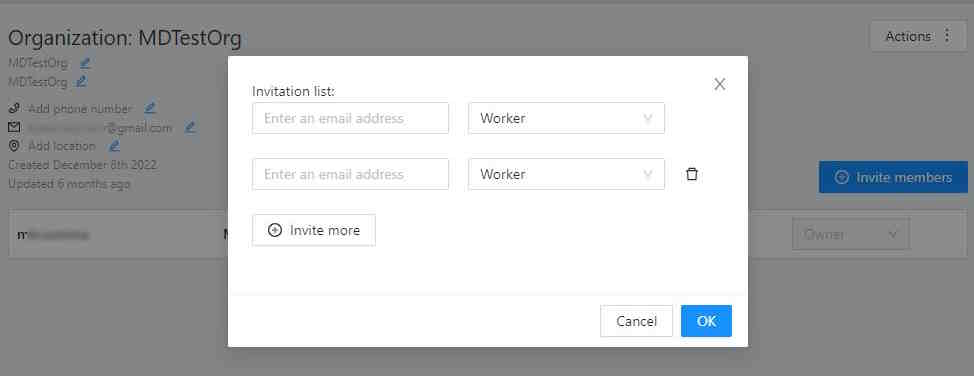Click pencil icon beside Add location
Image resolution: width=974 pixels, height=376 pixels.
pyautogui.click(x=114, y=146)
